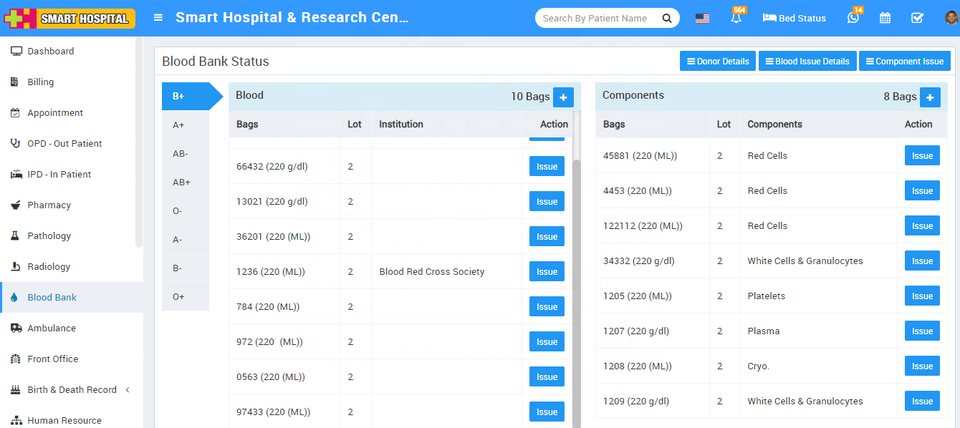Image resolution: width=960 pixels, height=428 pixels.
Task: Click the user profile avatar
Action: coord(950,18)
